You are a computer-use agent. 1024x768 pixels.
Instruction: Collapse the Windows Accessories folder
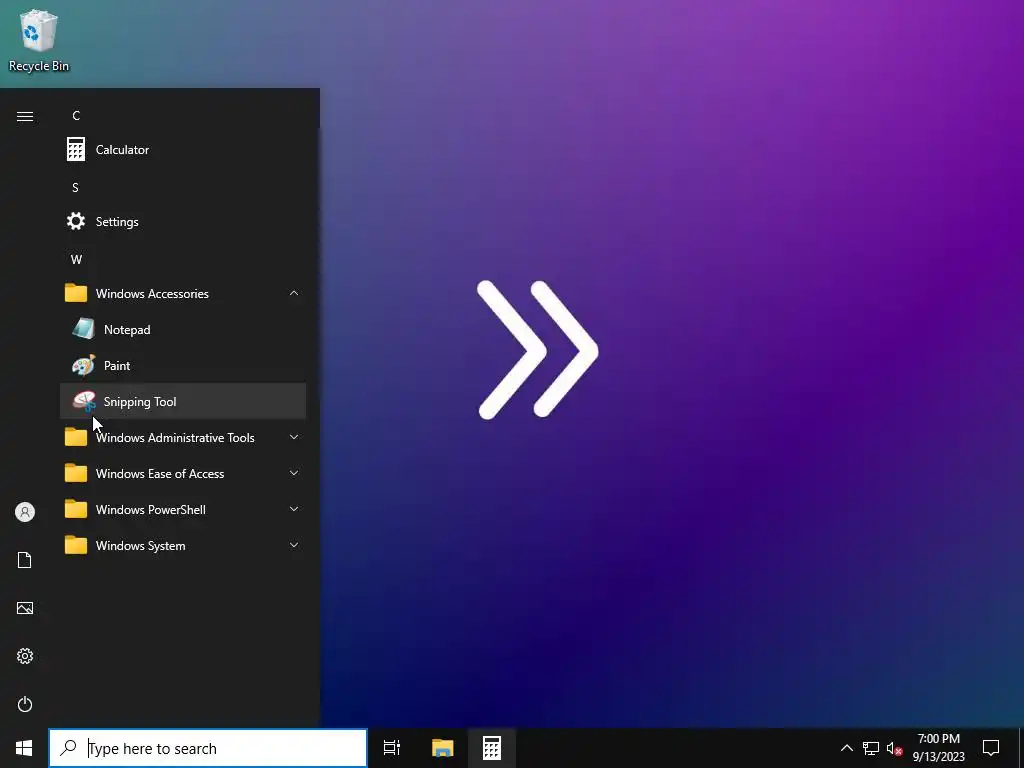pyautogui.click(x=294, y=293)
